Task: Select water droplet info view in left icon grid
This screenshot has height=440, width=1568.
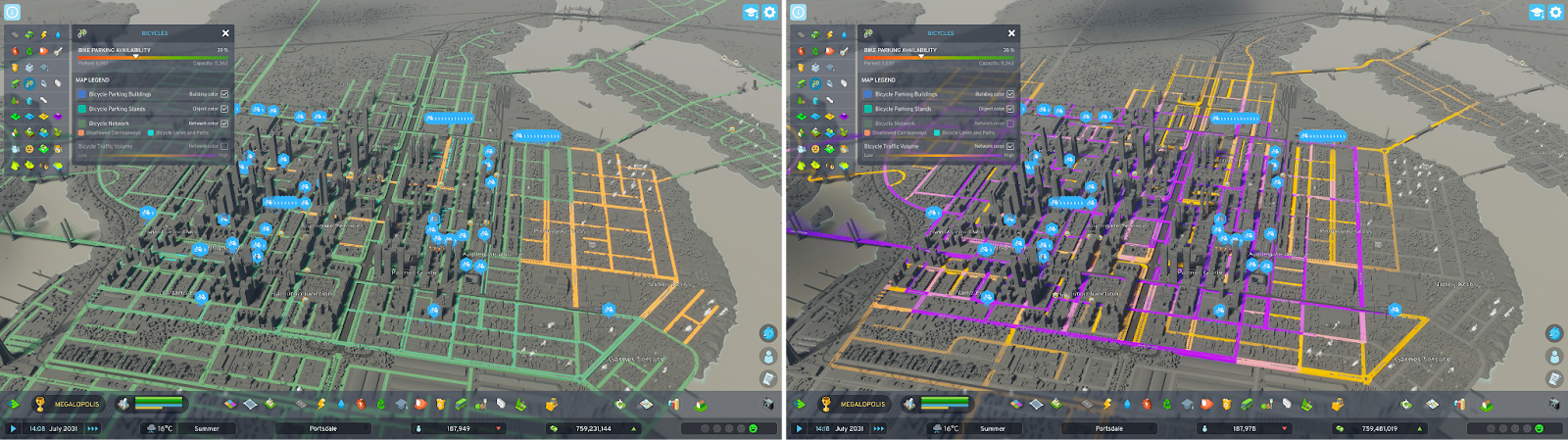Action: click(x=58, y=34)
